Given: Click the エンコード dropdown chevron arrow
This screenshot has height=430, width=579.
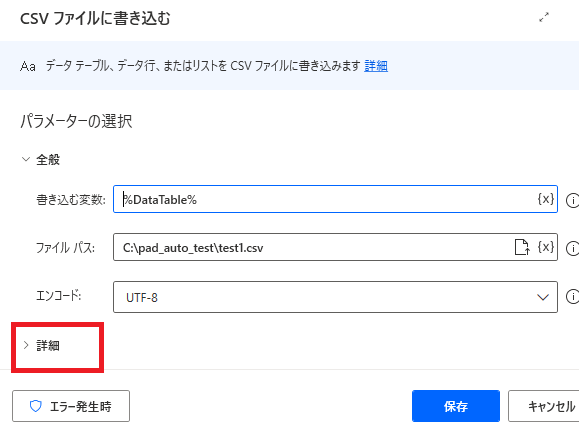Looking at the screenshot, I should (542, 297).
